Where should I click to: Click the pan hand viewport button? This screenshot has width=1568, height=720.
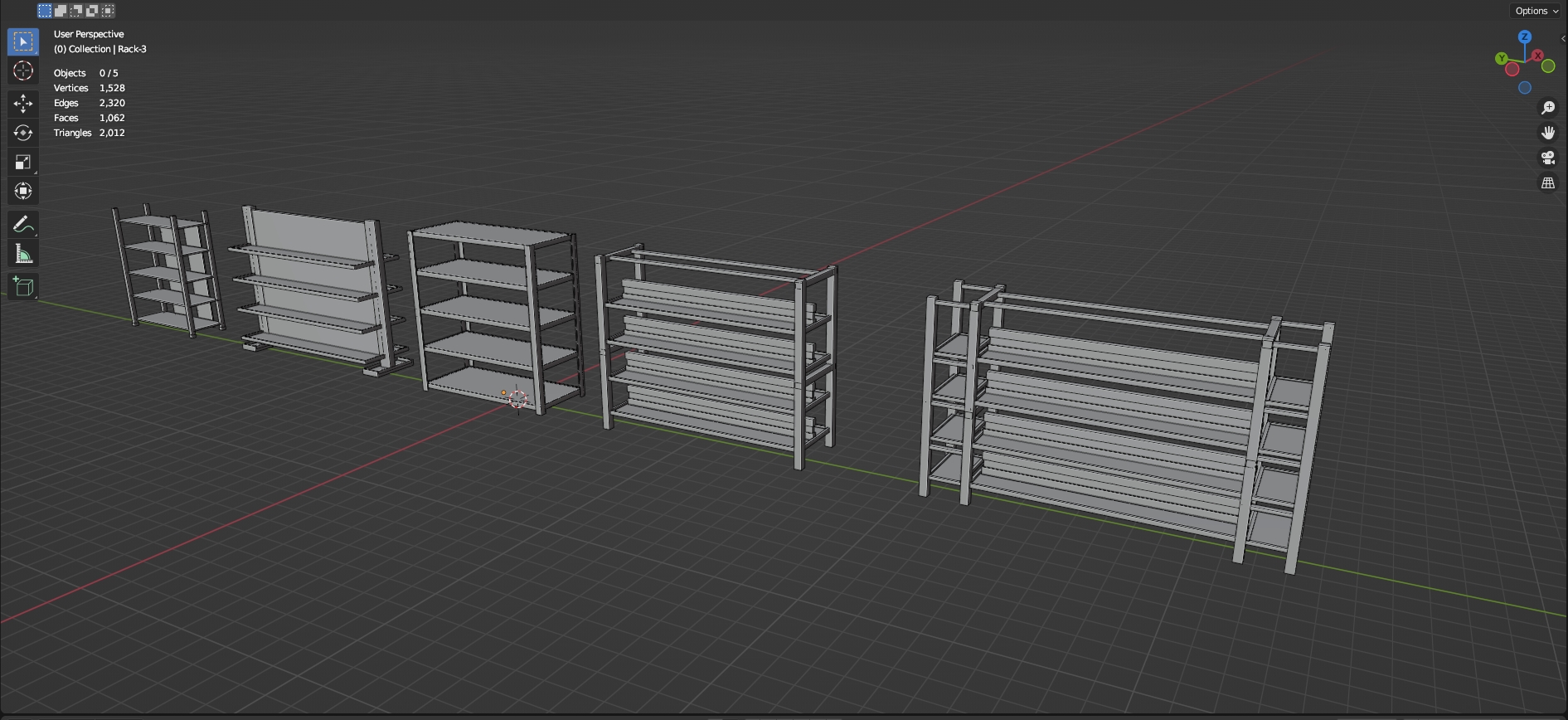click(x=1548, y=133)
